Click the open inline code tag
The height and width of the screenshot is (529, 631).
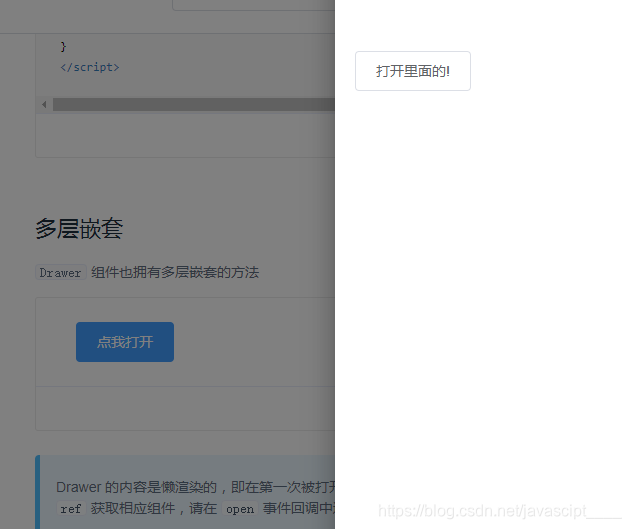tap(240, 508)
